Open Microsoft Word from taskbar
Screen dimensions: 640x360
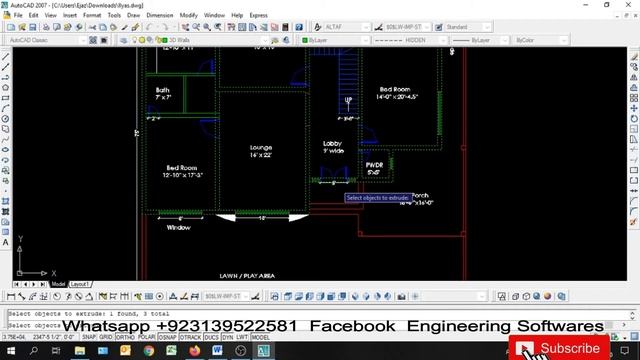point(217,351)
